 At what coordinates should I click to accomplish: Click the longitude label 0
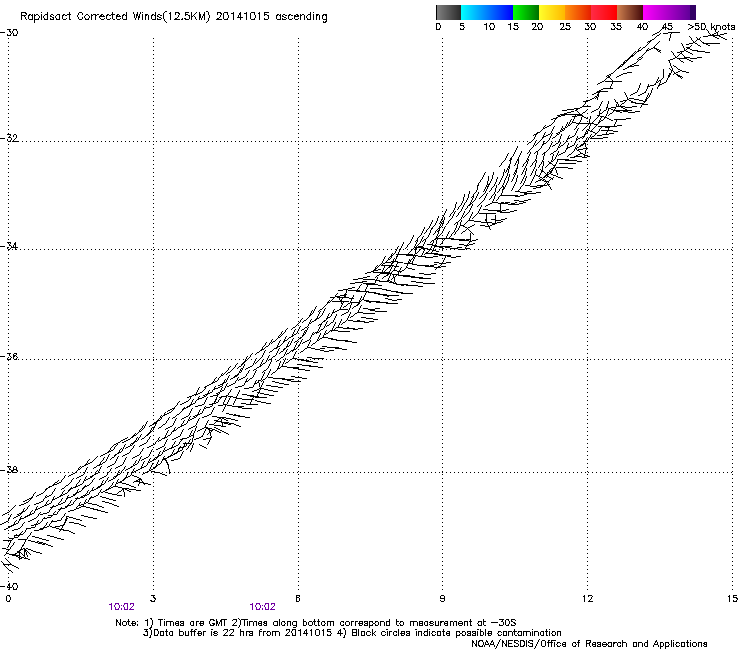pyautogui.click(x=8, y=599)
